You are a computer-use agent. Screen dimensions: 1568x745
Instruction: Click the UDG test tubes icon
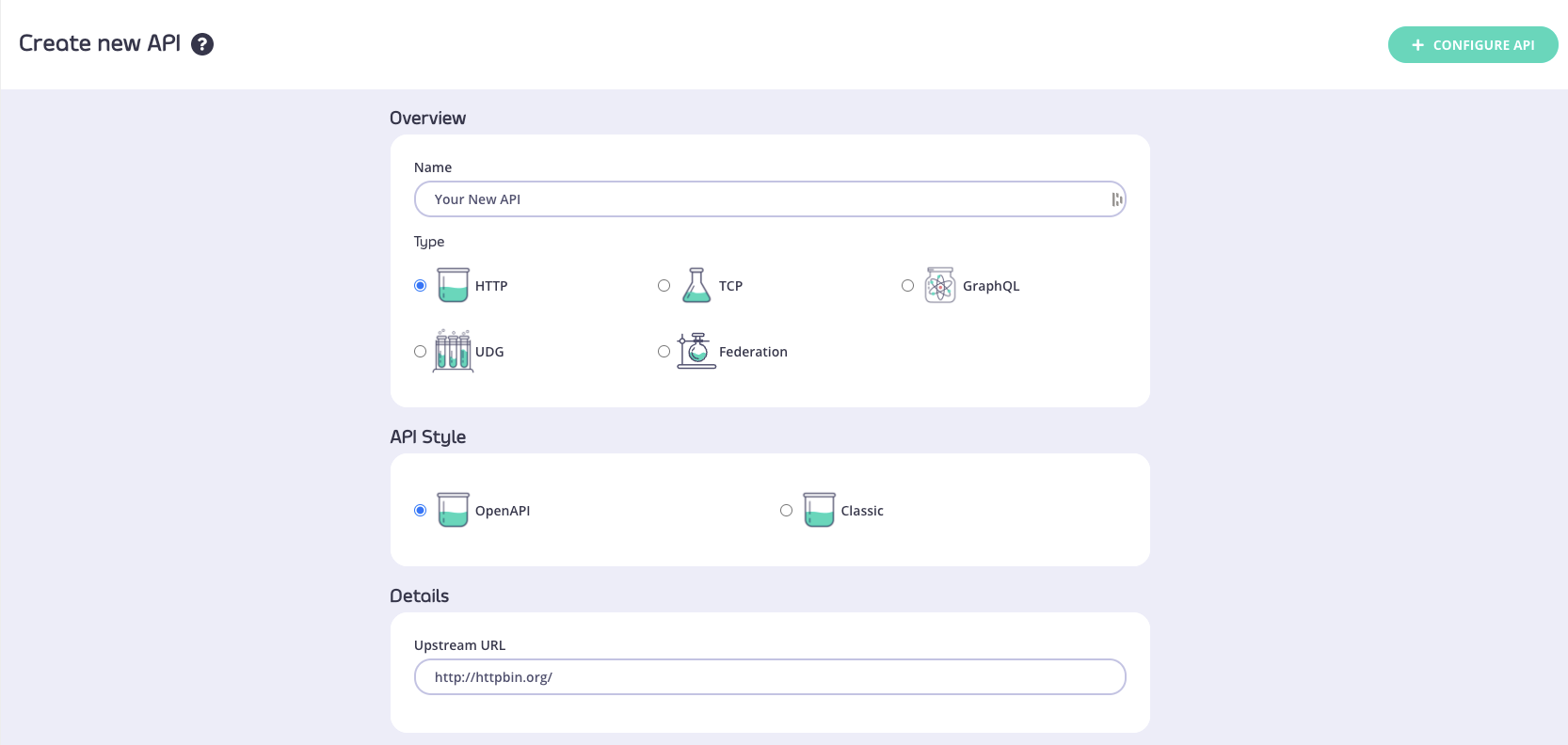(453, 351)
